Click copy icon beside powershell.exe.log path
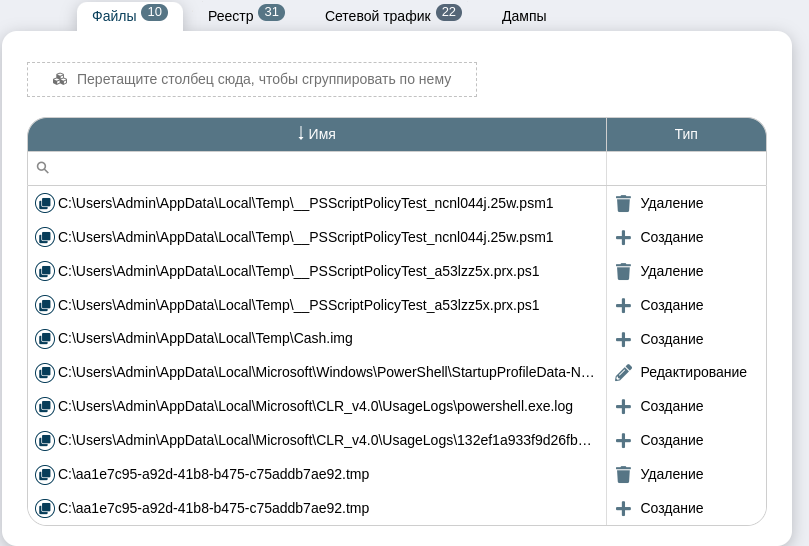809x546 pixels. [44, 407]
